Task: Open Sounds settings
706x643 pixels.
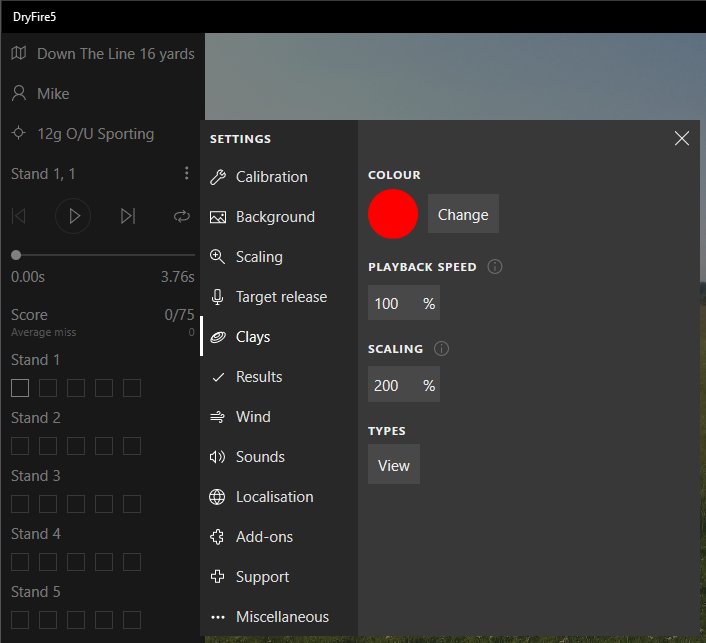Action: coord(260,457)
